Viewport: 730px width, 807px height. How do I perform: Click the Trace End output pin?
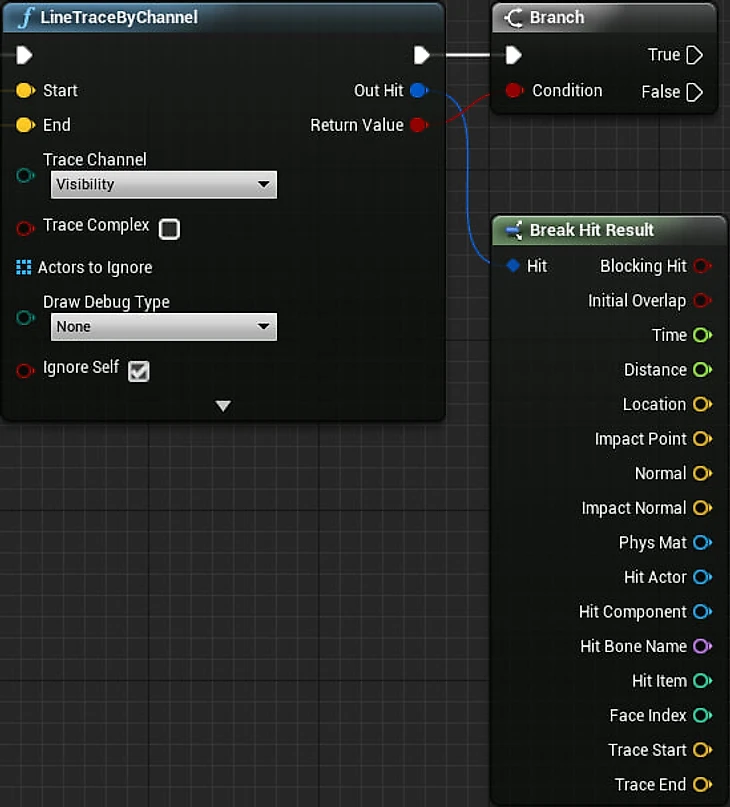pos(703,784)
